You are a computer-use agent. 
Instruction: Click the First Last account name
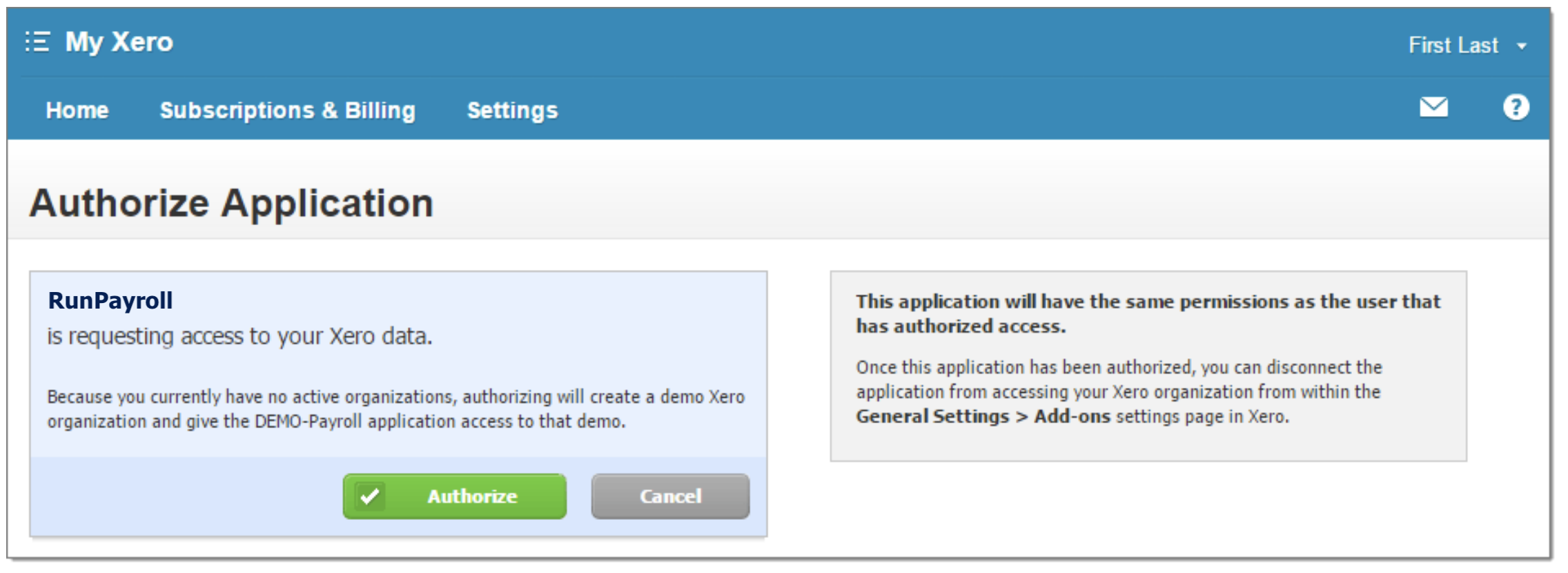(1453, 46)
